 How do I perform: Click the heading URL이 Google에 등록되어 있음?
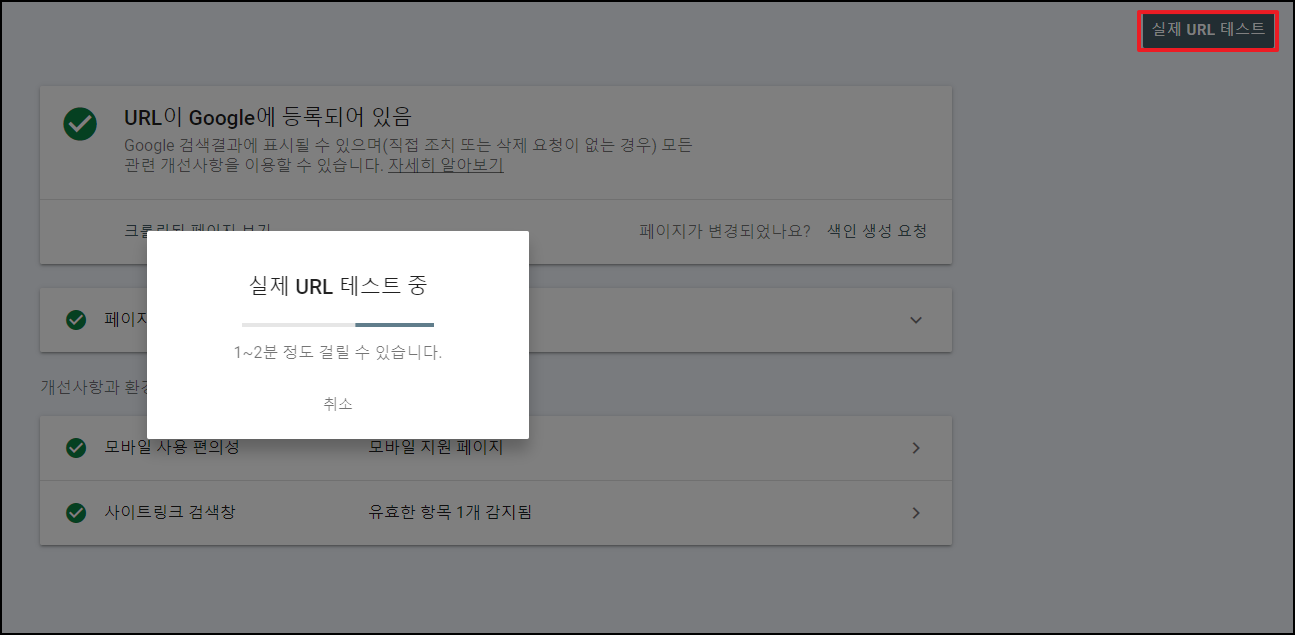268,116
